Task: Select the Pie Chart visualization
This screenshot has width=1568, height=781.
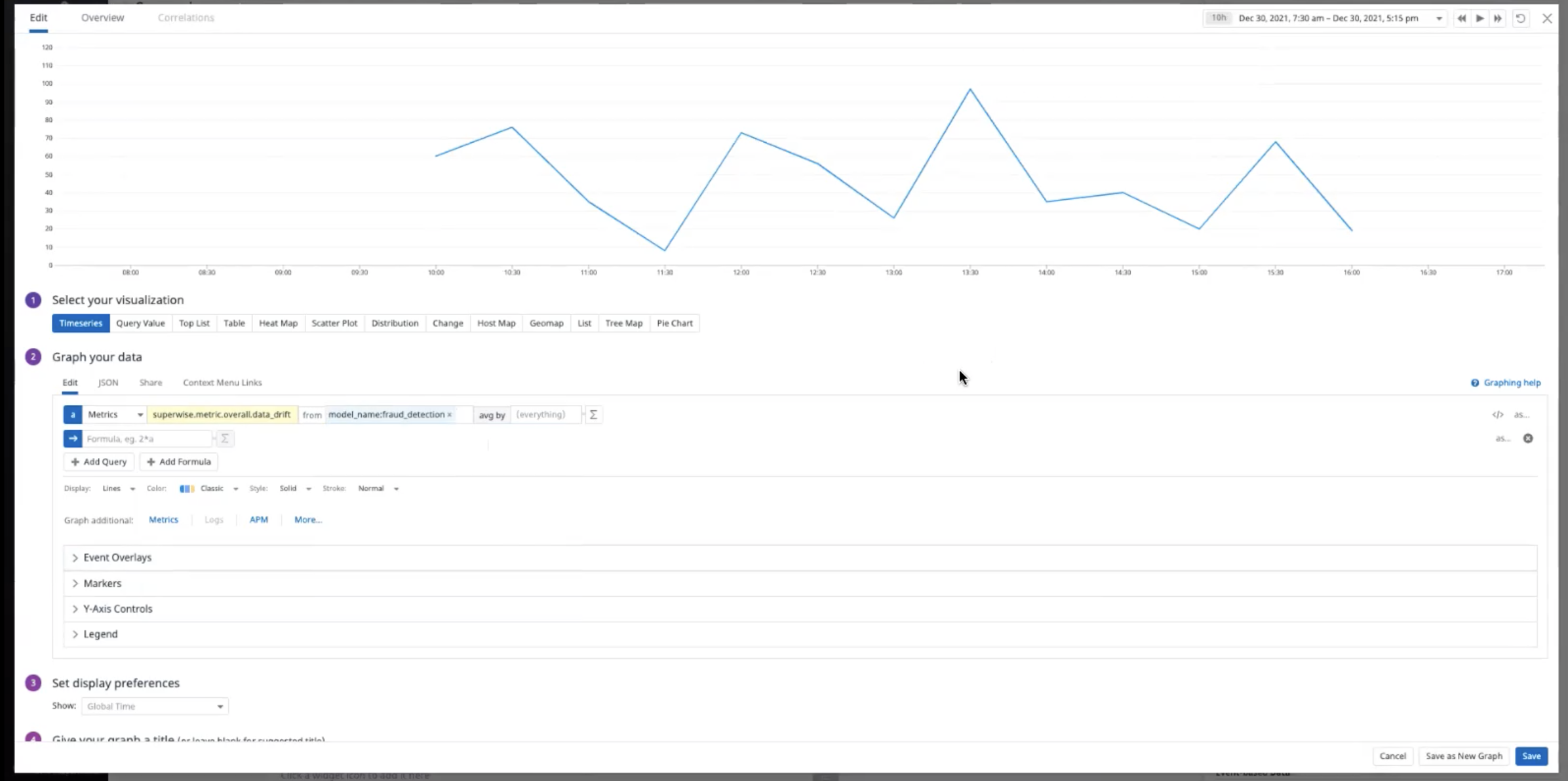Action: [675, 323]
